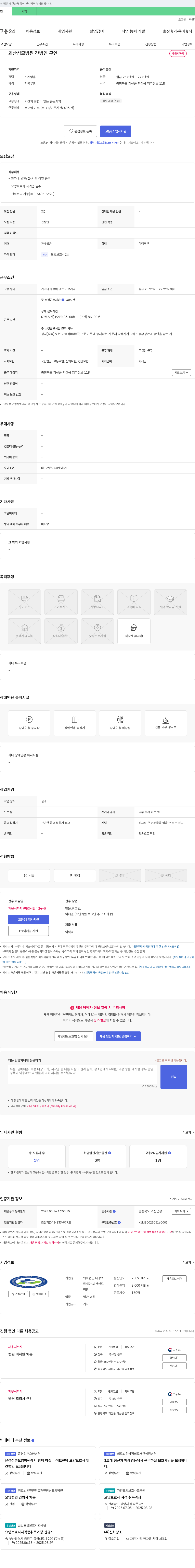This screenshot has width=195, height=1568.
Task: Open the 병원 조리사 구인 posting
Action: click(21, 1399)
